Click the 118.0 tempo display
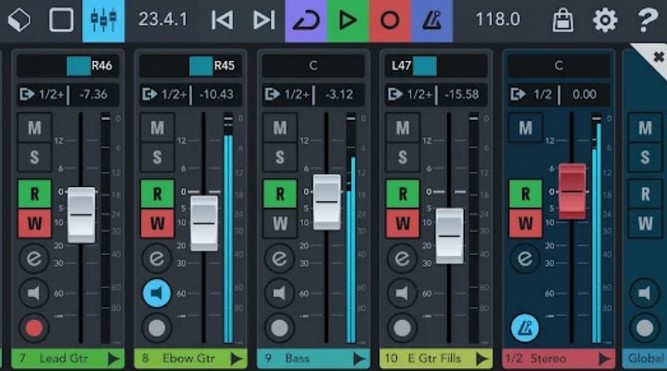Viewport: 667px width, 371px height. coord(498,20)
